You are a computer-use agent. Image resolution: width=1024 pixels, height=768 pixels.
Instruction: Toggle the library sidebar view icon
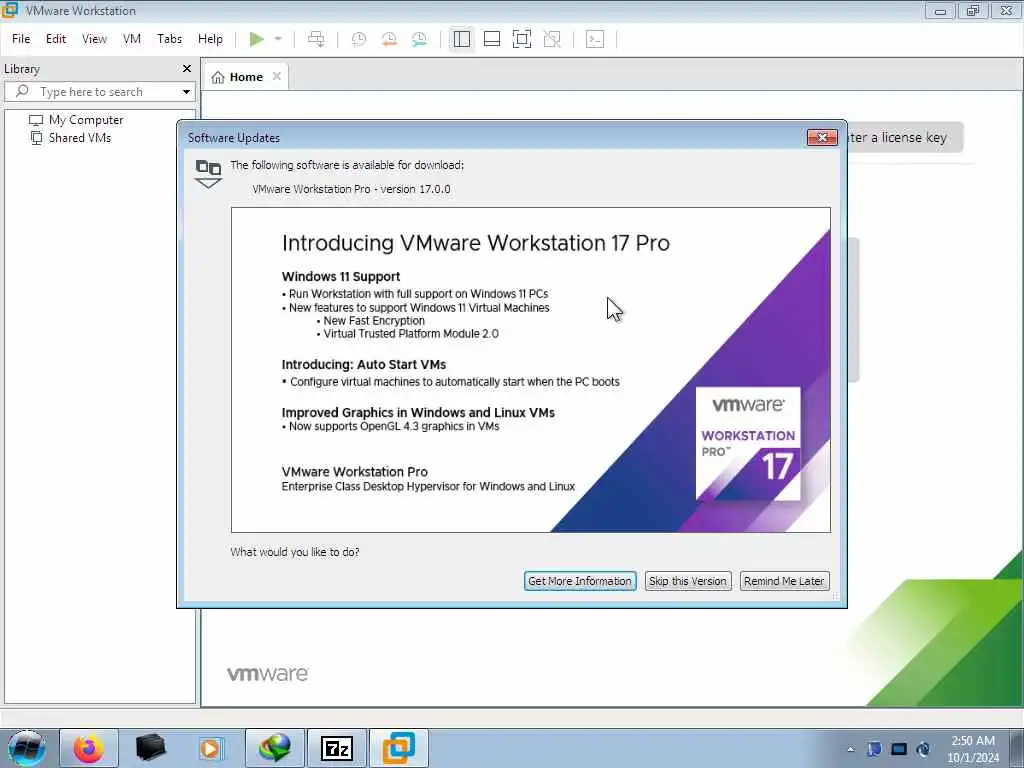[462, 39]
